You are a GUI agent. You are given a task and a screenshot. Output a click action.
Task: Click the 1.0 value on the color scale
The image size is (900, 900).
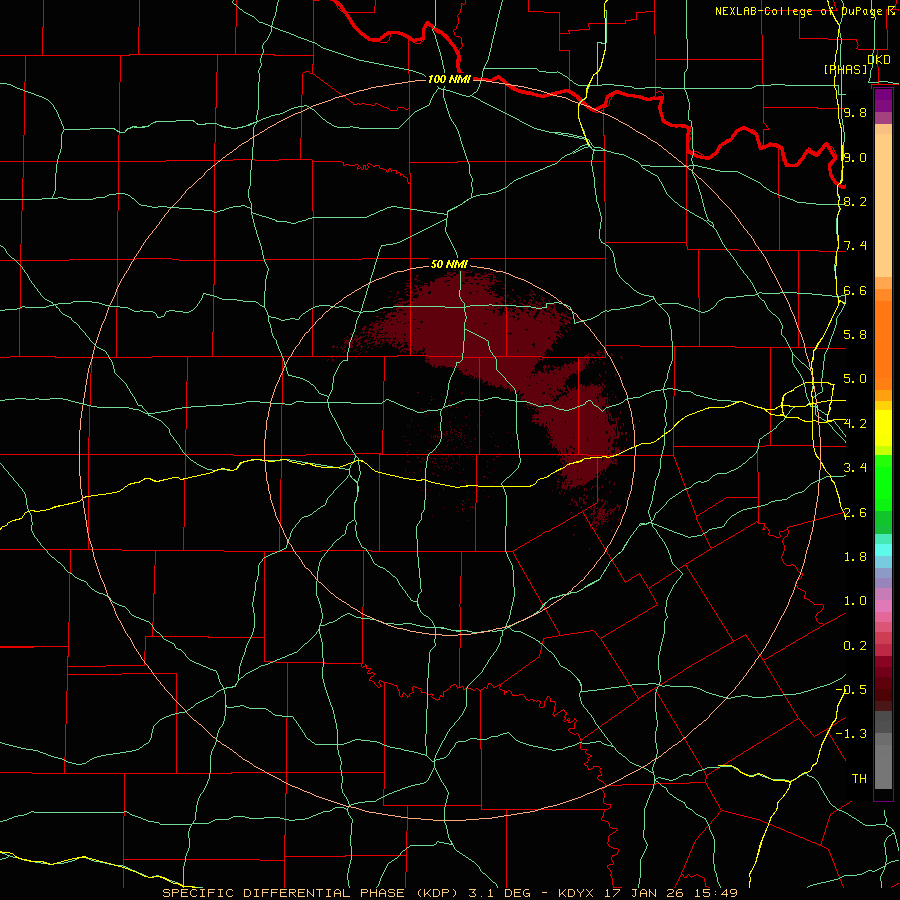pyautogui.click(x=855, y=600)
